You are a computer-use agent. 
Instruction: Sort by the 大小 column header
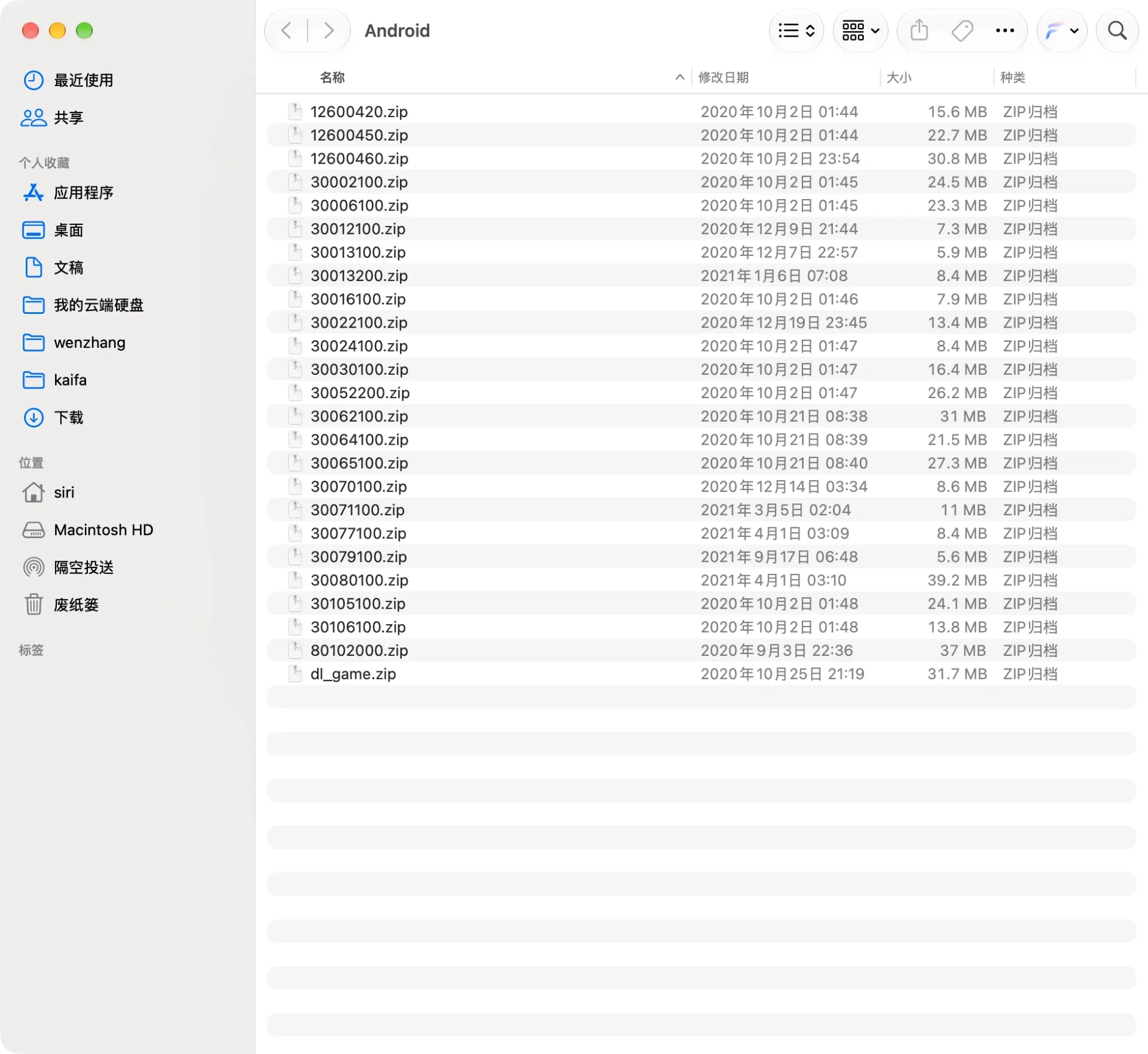click(x=899, y=78)
